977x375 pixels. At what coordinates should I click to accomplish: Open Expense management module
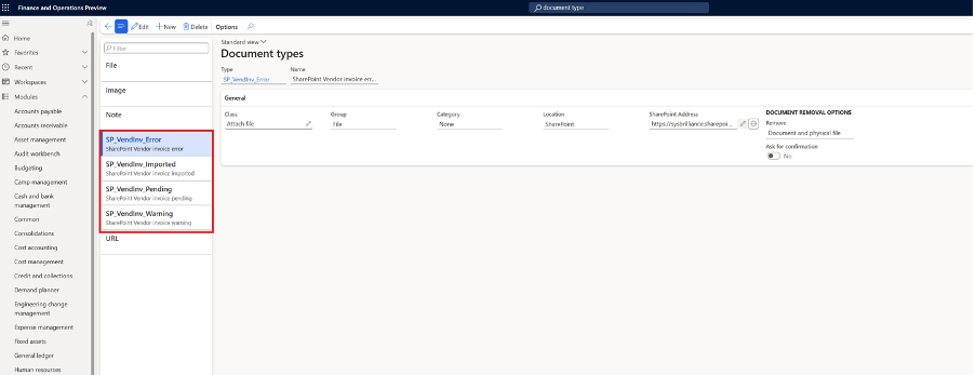click(43, 328)
